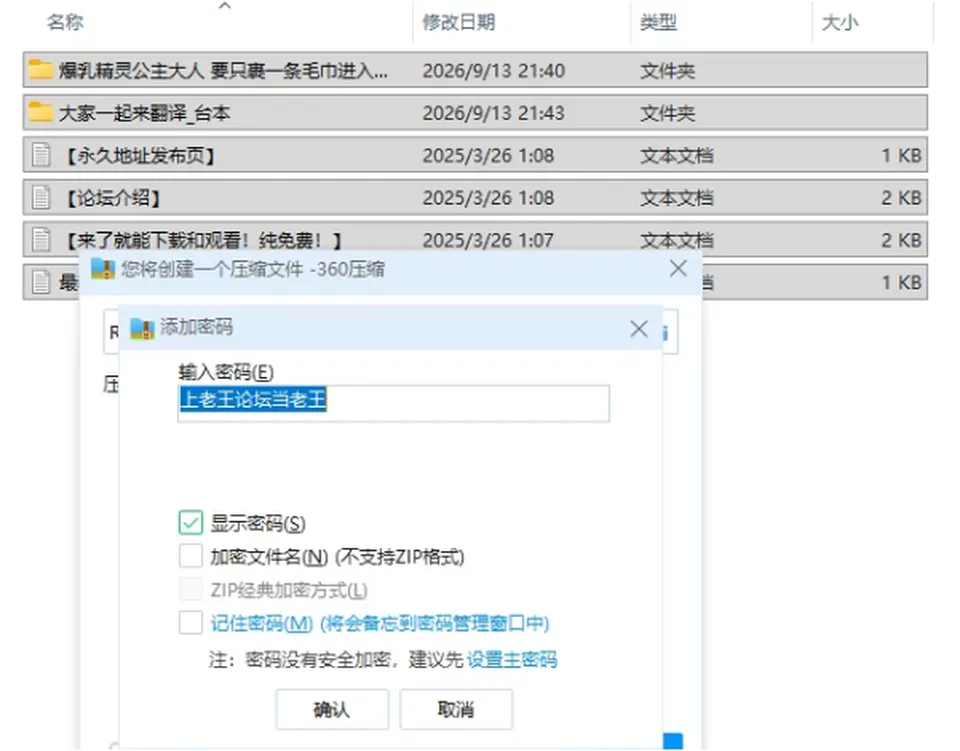Click the 文本文档 type of 【论坛介绍】

(x=677, y=198)
